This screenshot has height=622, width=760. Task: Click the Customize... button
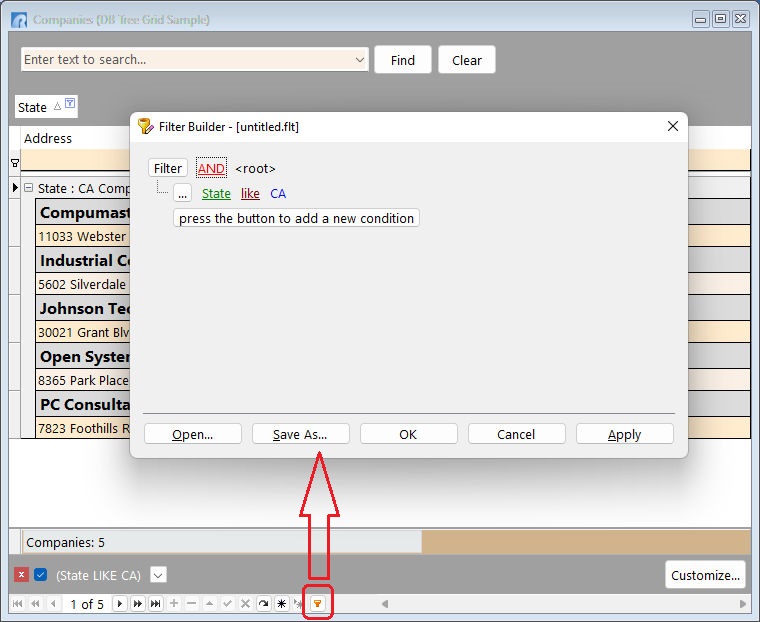click(x=705, y=575)
